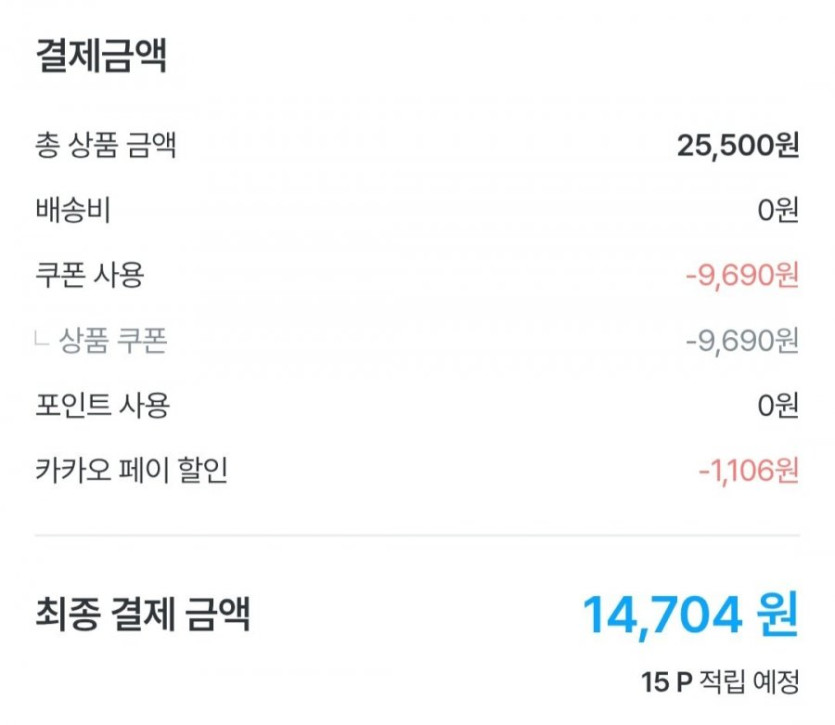Select the 상품 쿠폰 sub-item label
Image resolution: width=835 pixels, height=725 pixels.
point(113,341)
